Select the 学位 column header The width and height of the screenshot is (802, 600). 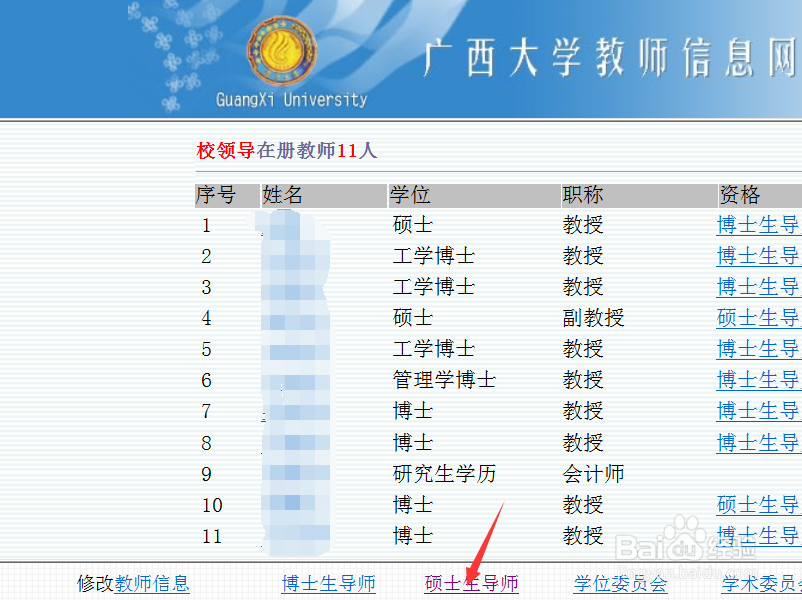point(412,195)
